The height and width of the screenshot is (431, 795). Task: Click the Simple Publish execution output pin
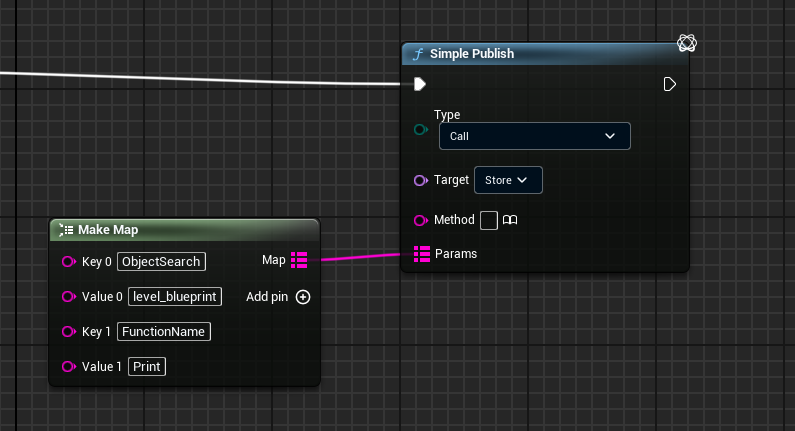click(x=670, y=84)
